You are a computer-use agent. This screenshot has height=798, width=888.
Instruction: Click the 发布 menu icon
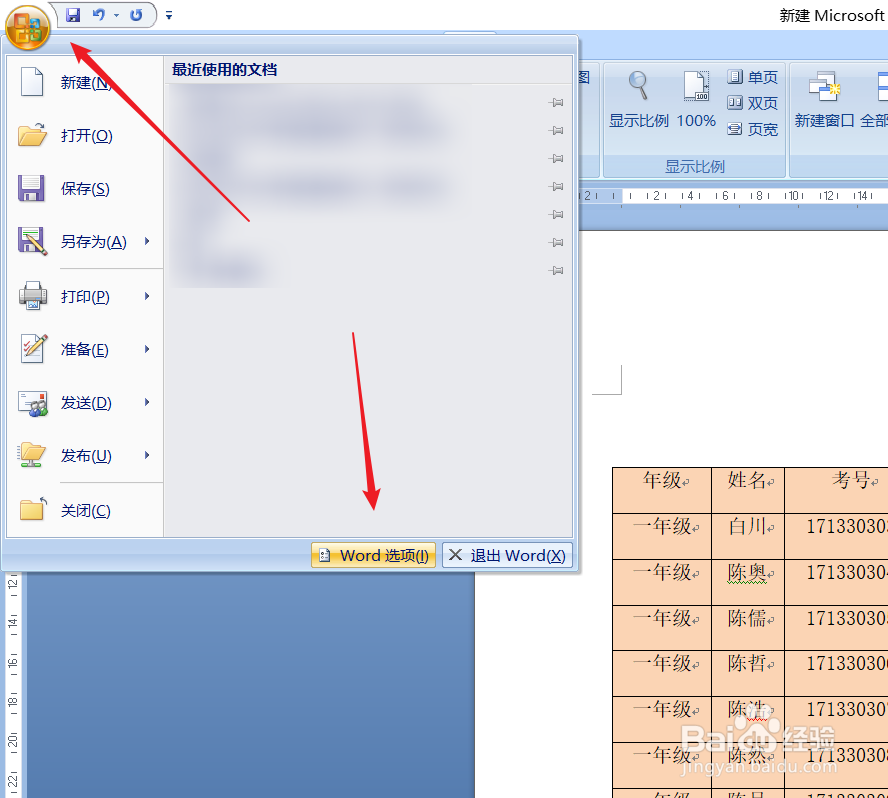coord(33,455)
